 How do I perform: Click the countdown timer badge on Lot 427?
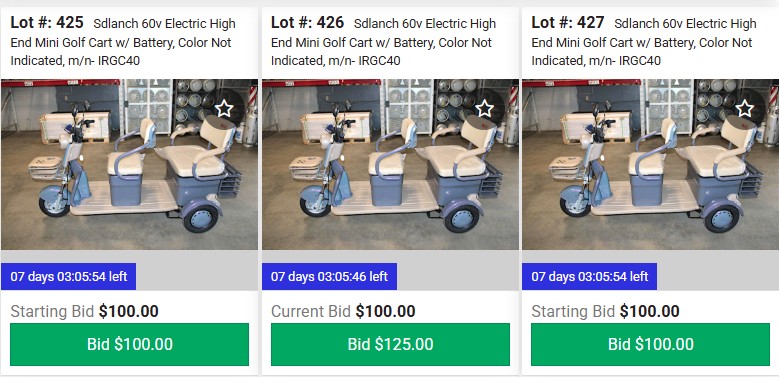coord(590,276)
